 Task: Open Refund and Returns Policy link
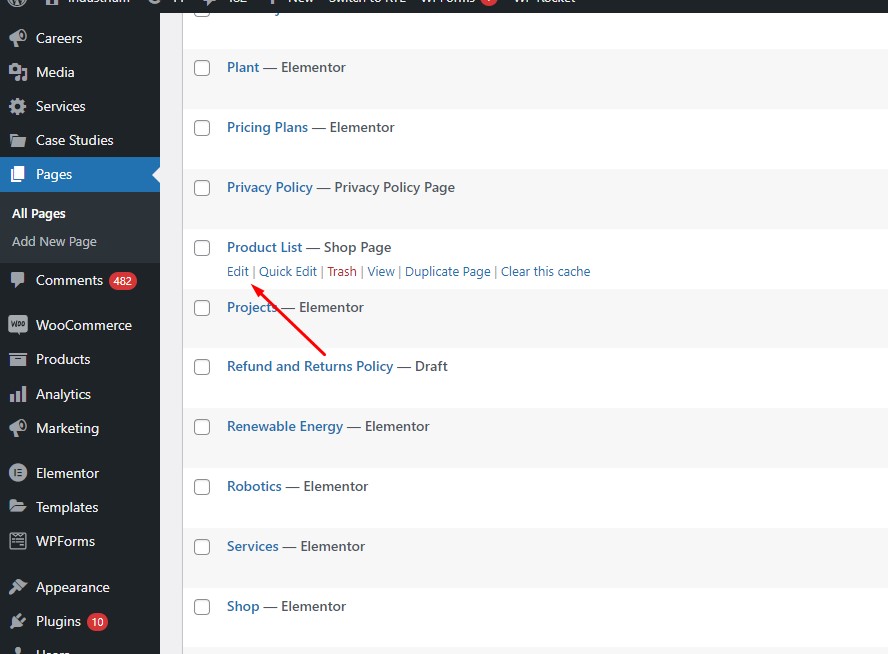coord(310,366)
